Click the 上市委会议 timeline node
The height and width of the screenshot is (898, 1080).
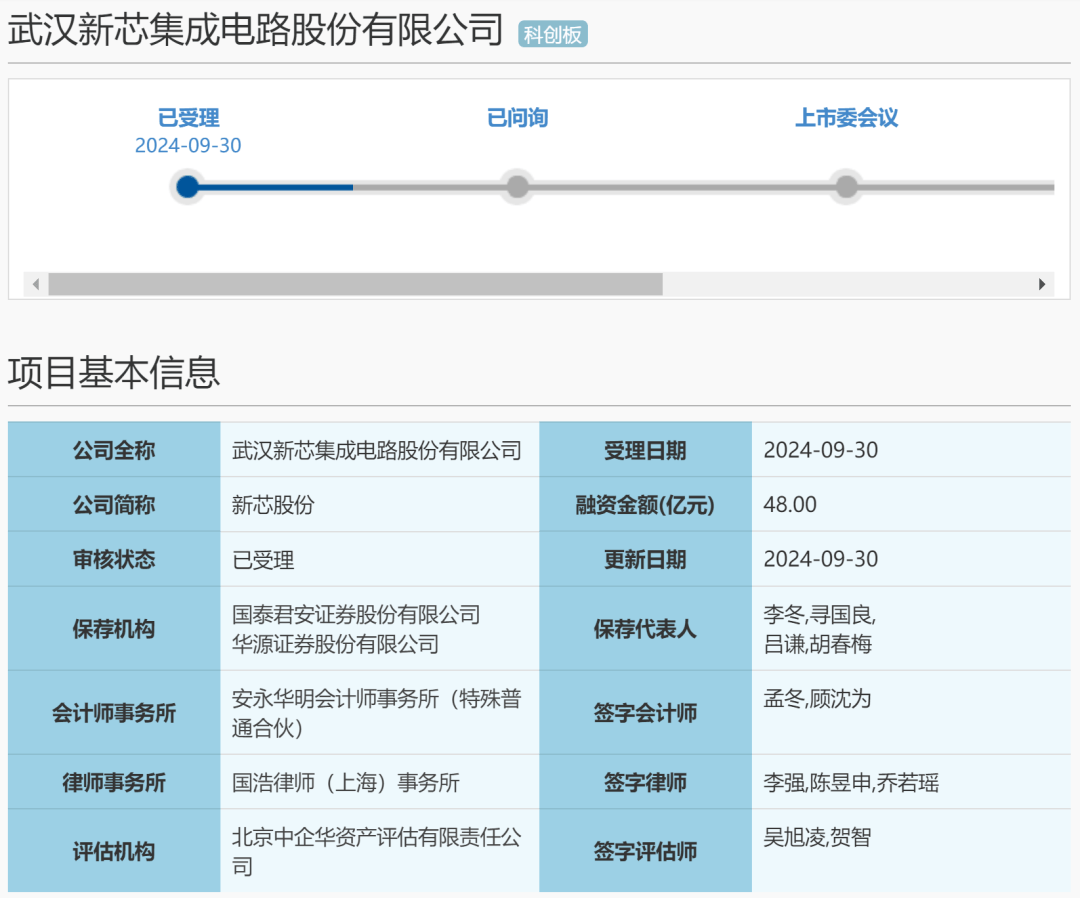pyautogui.click(x=847, y=187)
